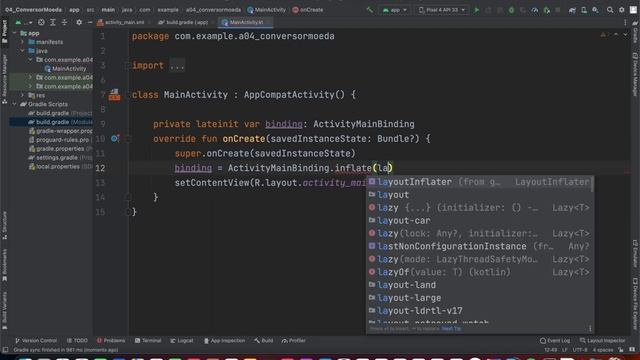
Task: Click Sync Project with Gradle Files icon
Action: (572, 10)
